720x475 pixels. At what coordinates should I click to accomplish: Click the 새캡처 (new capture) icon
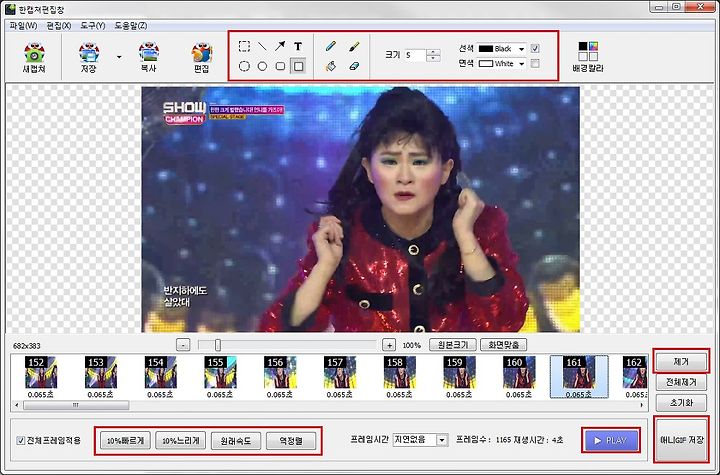(x=34, y=57)
